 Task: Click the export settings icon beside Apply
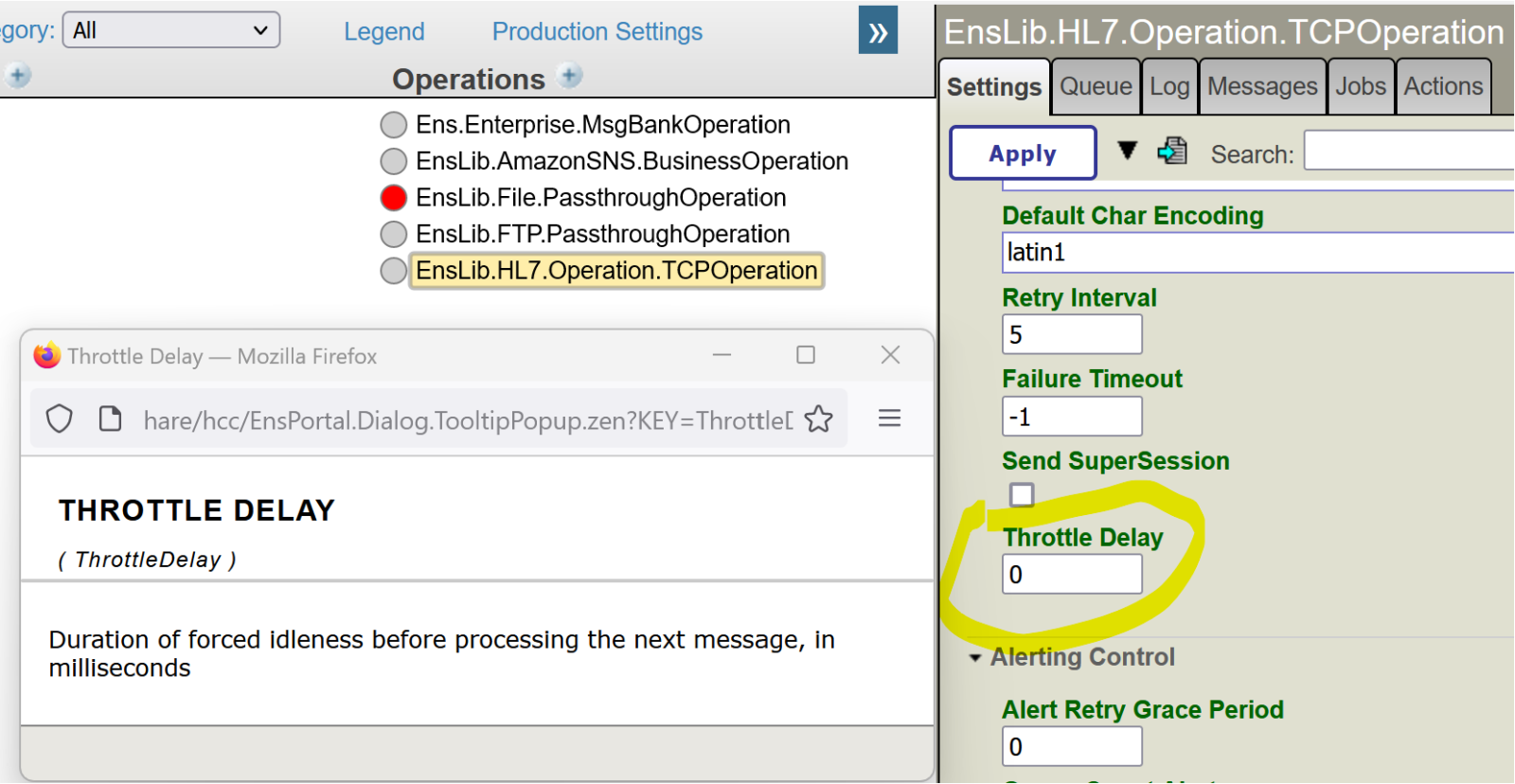point(1172,151)
